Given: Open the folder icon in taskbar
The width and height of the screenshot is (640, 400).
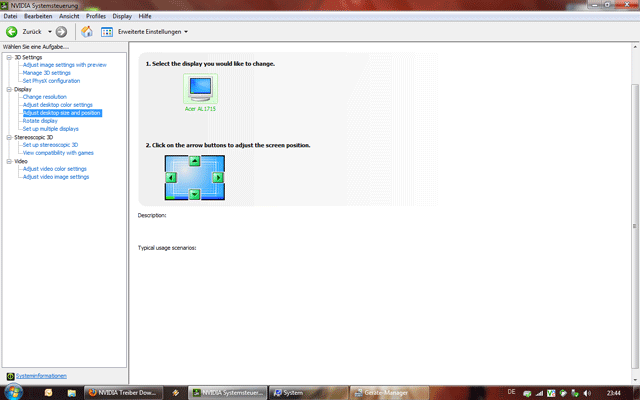Looking at the screenshot, I should 72,393.
